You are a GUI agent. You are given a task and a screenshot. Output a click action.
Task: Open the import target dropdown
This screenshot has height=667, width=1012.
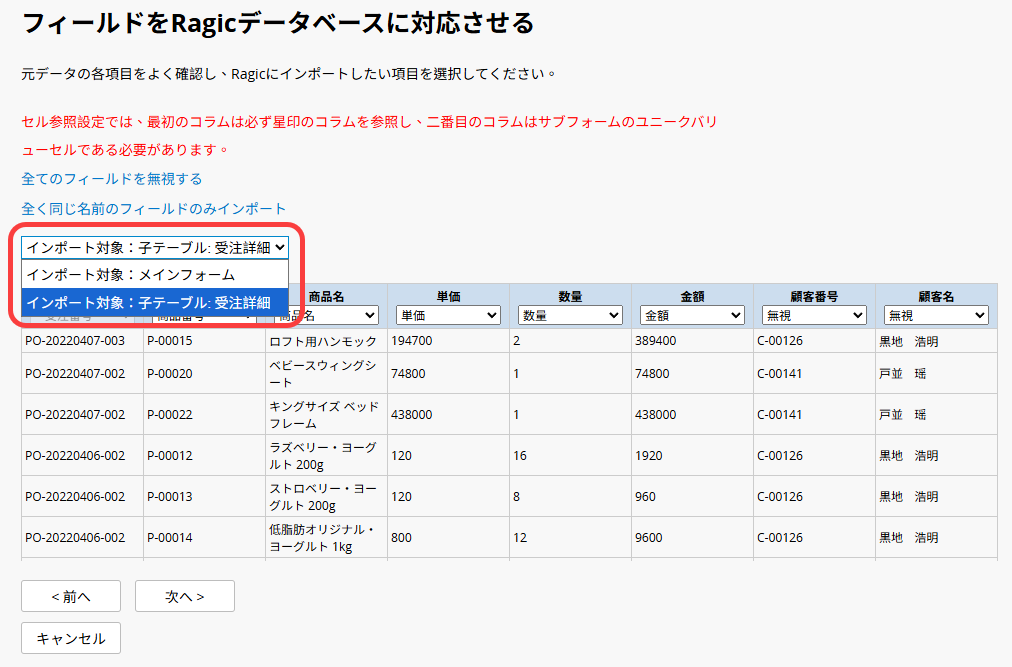tap(155, 247)
